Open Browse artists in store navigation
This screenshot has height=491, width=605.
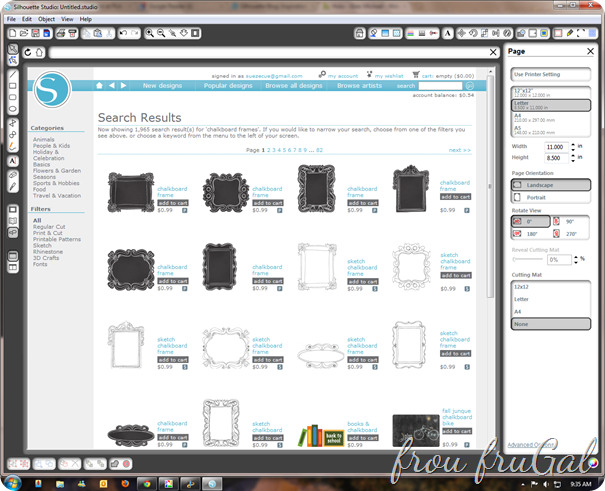pyautogui.click(x=359, y=86)
